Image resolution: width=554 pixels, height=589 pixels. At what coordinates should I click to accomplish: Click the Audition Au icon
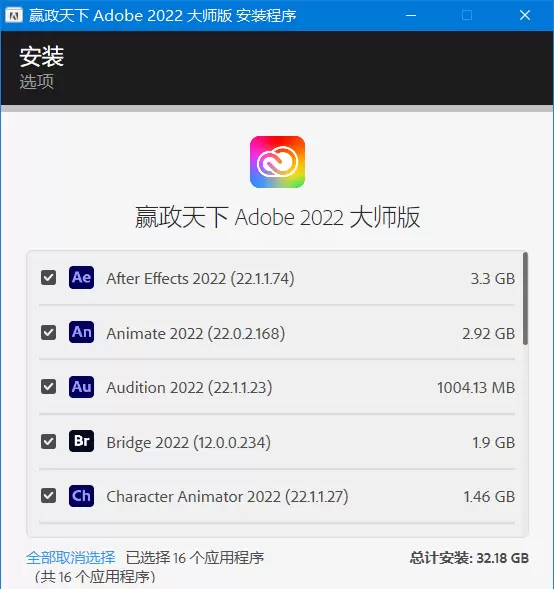click(x=82, y=387)
